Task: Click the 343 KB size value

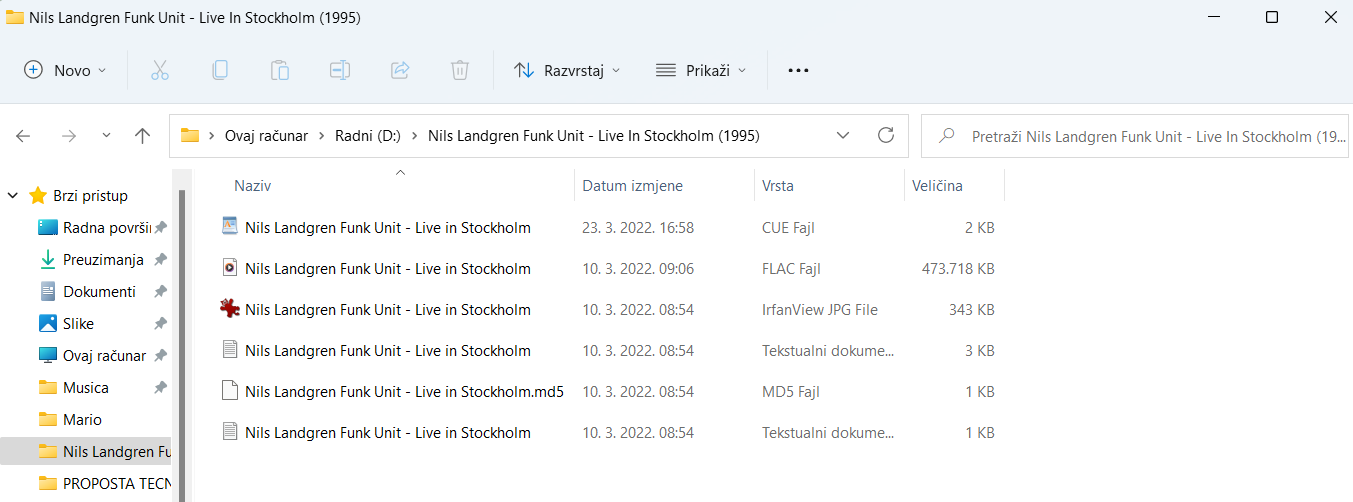Action: [972, 309]
